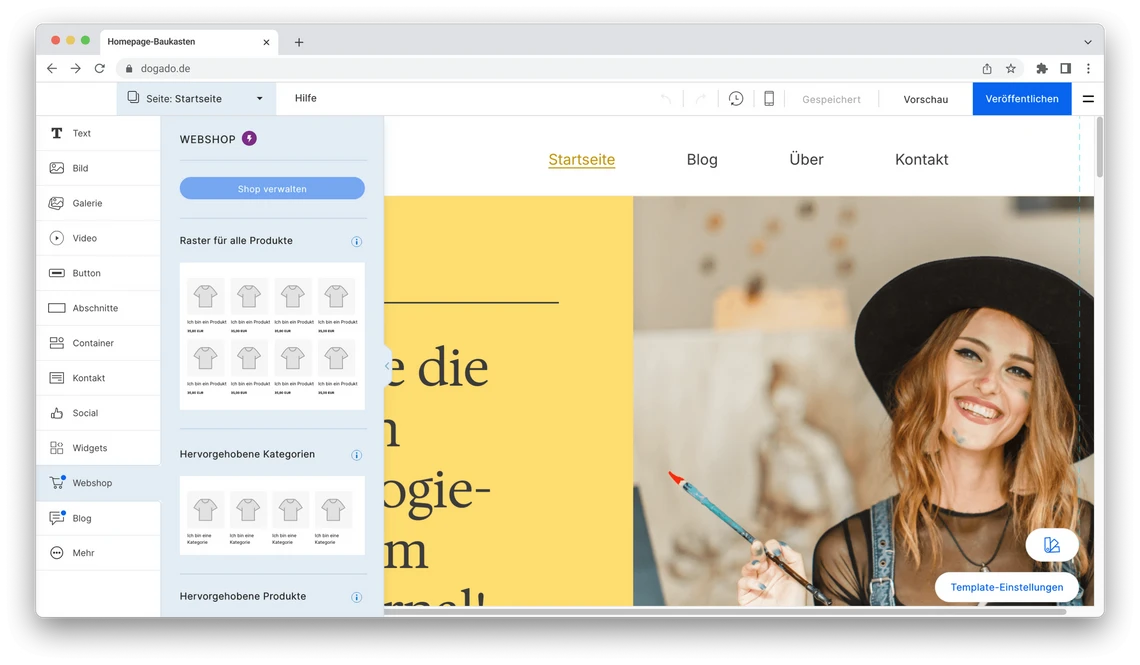The image size is (1140, 665).
Task: Open the browser tab list chevron
Action: pyautogui.click(x=1088, y=41)
